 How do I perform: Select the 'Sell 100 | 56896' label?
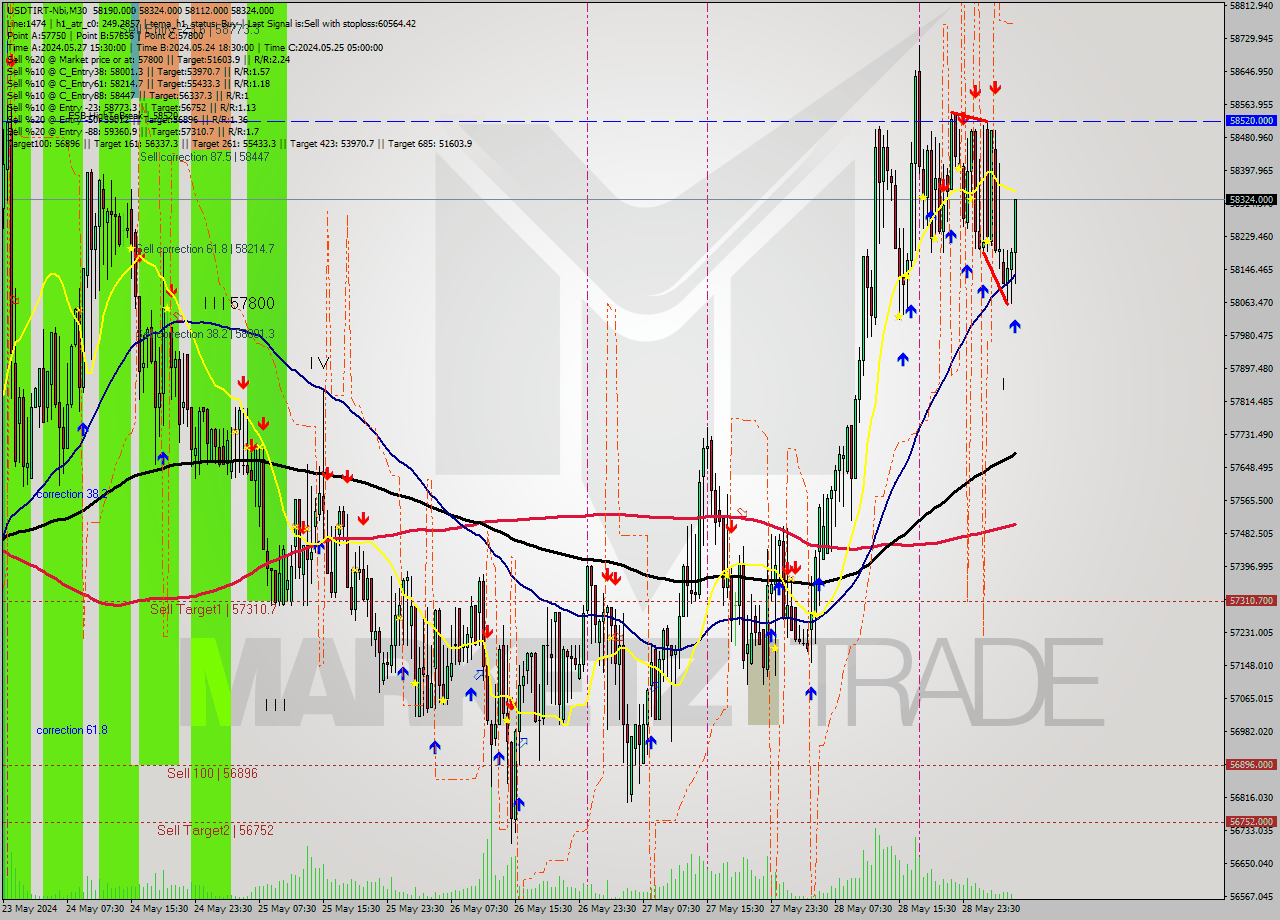[212, 773]
